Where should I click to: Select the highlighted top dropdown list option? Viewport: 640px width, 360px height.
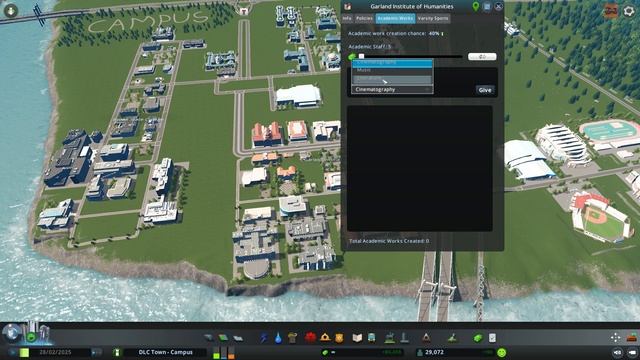click(x=392, y=63)
